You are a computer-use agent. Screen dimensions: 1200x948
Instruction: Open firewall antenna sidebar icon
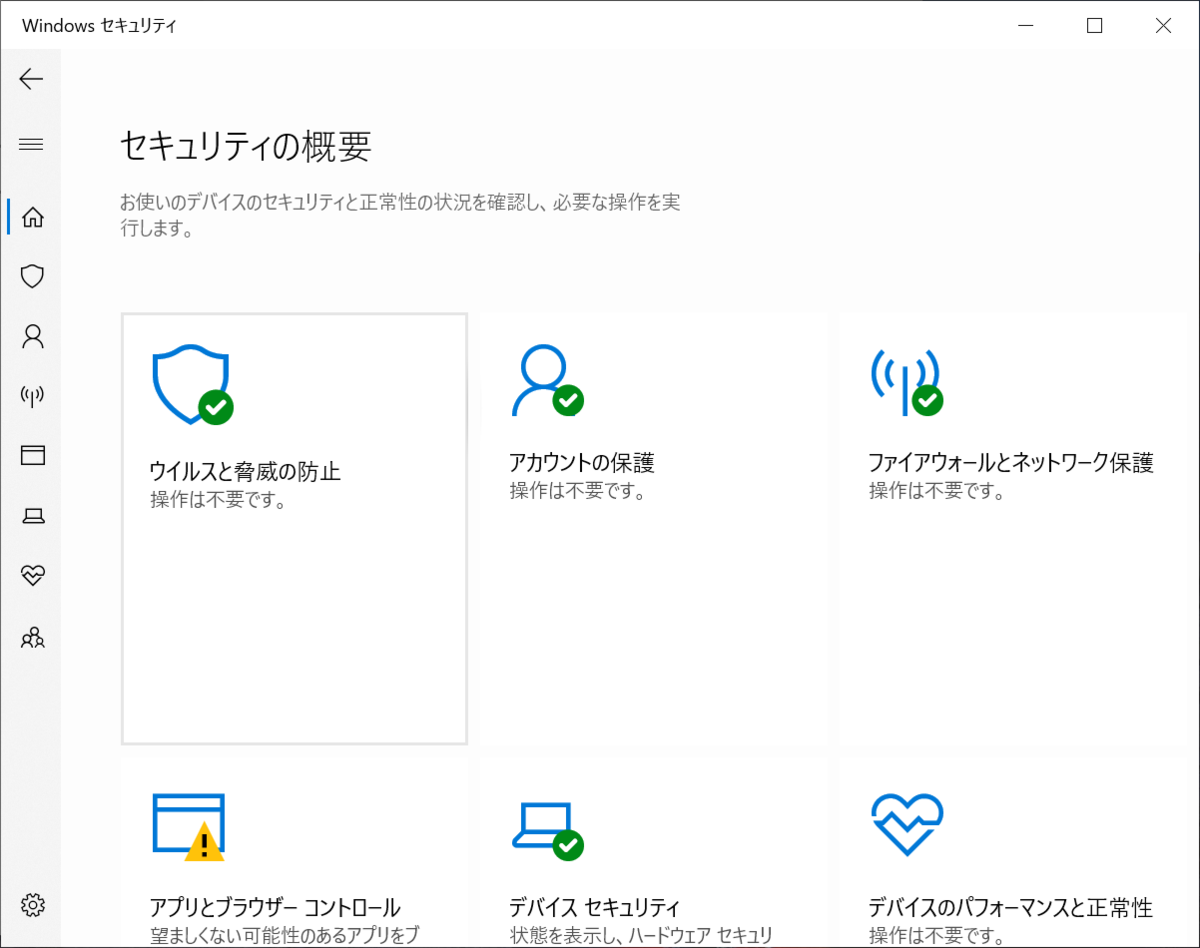(33, 396)
